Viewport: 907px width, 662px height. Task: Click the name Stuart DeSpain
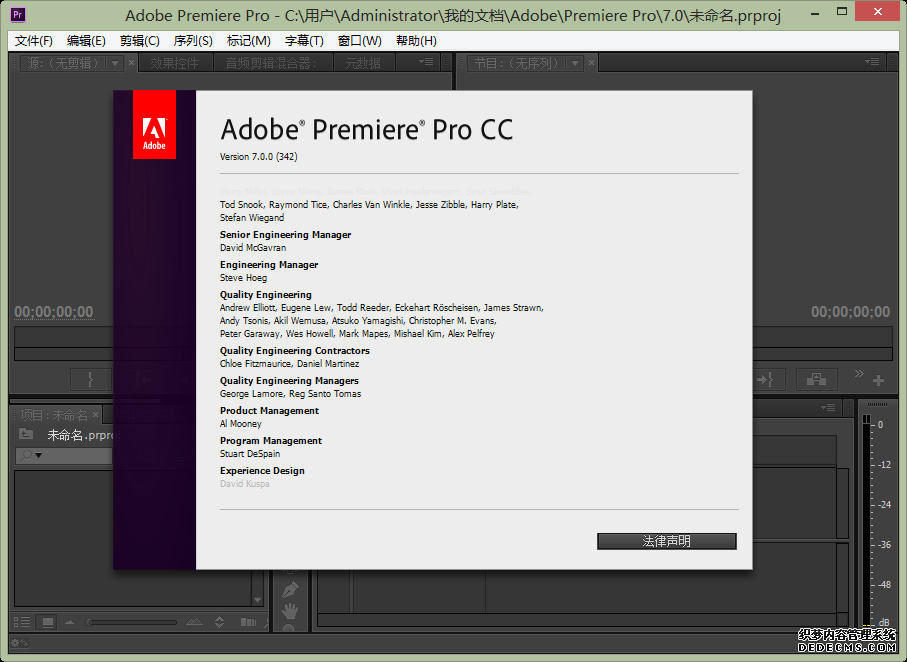tap(250, 454)
